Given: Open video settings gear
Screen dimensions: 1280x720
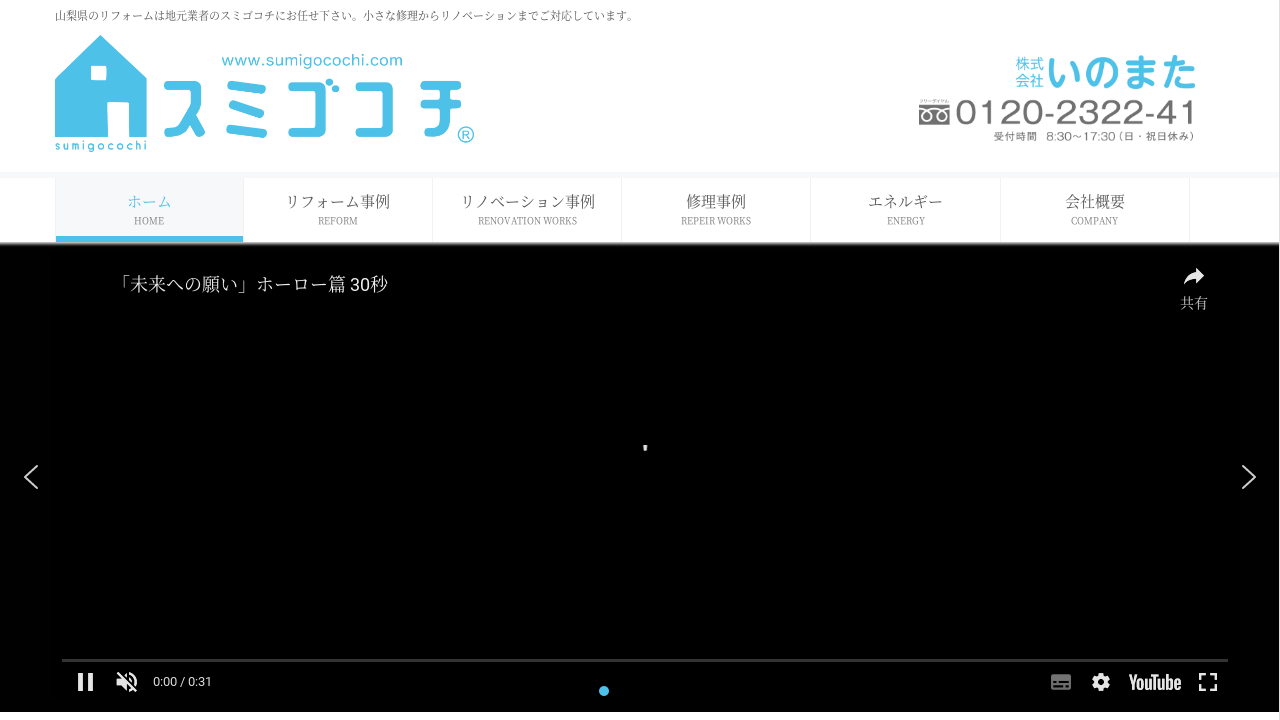Looking at the screenshot, I should click(x=1101, y=682).
